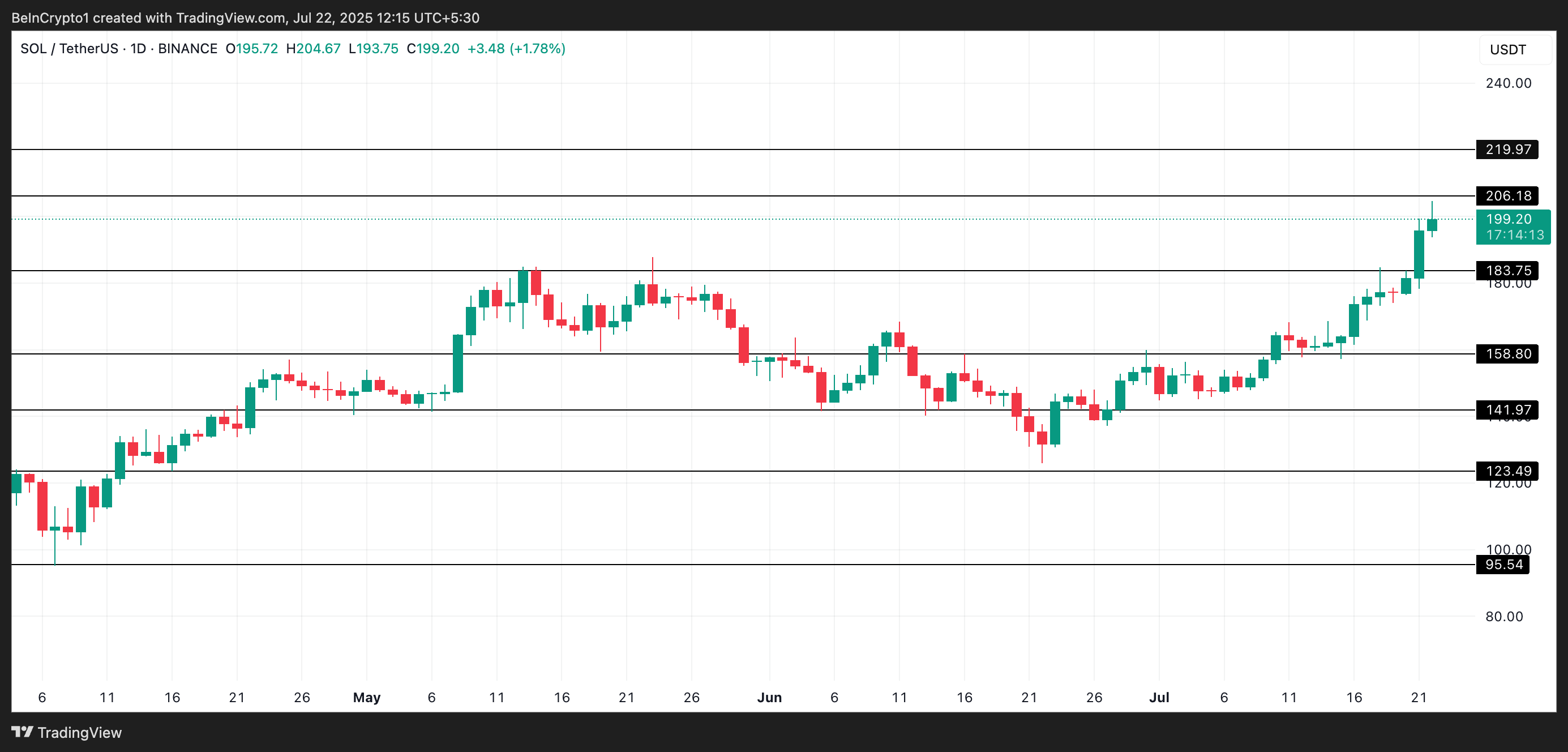Click the Jul label on time axis
This screenshot has width=1568, height=752.
click(x=1158, y=697)
